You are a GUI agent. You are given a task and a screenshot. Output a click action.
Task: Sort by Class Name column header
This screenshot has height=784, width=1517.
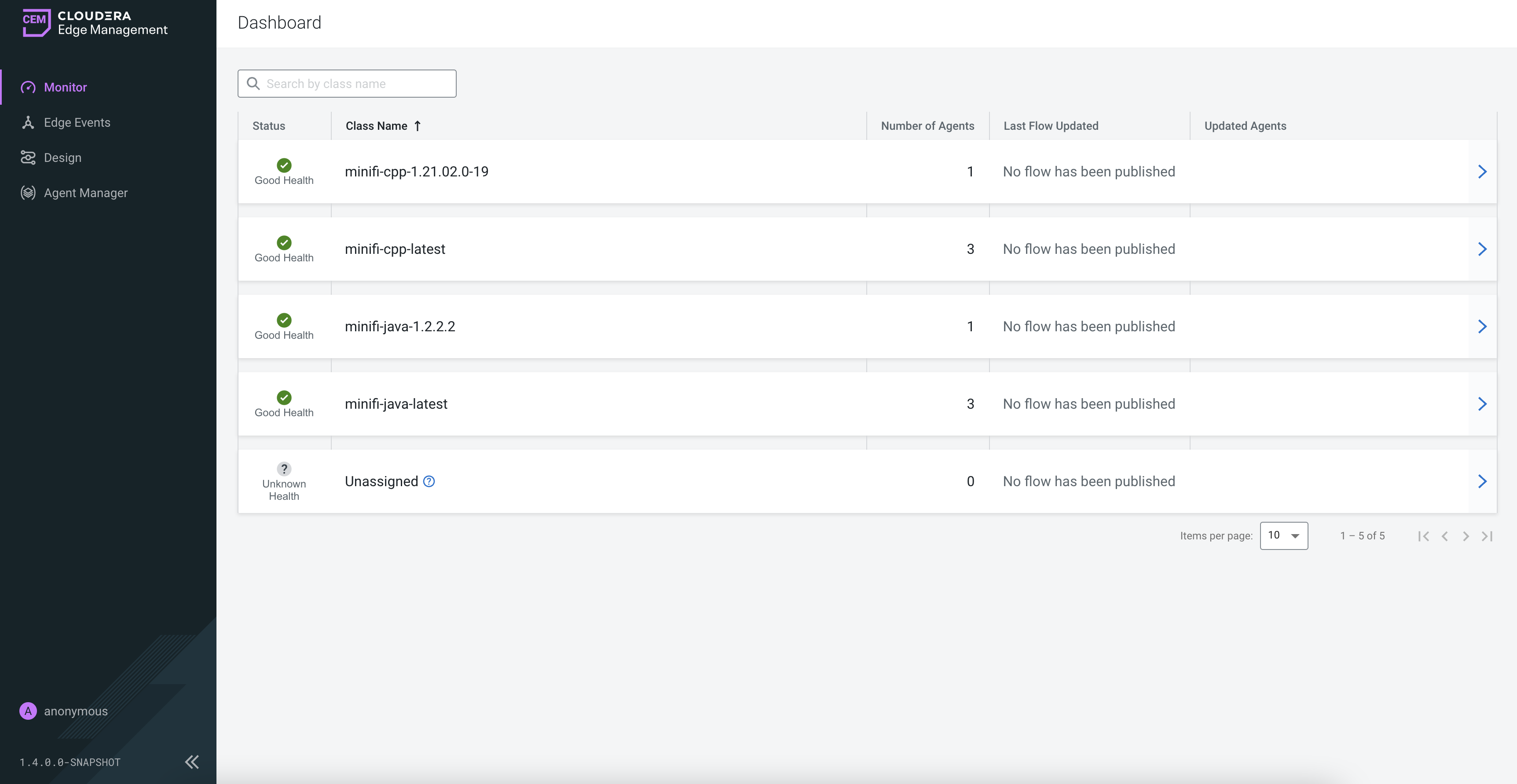(376, 126)
